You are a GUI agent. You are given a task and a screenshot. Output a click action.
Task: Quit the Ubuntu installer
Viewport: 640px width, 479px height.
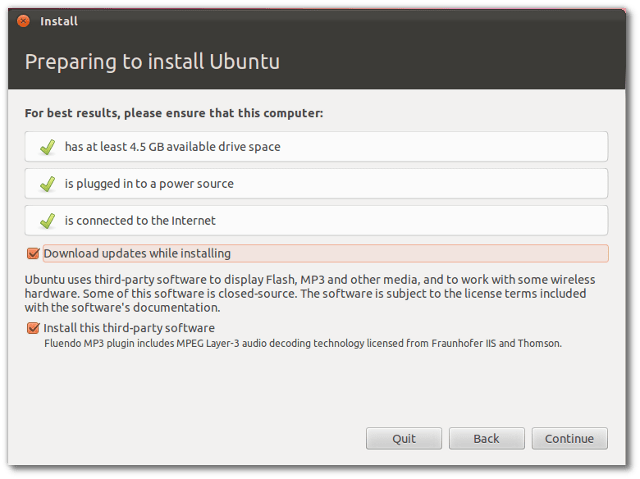[x=404, y=439]
